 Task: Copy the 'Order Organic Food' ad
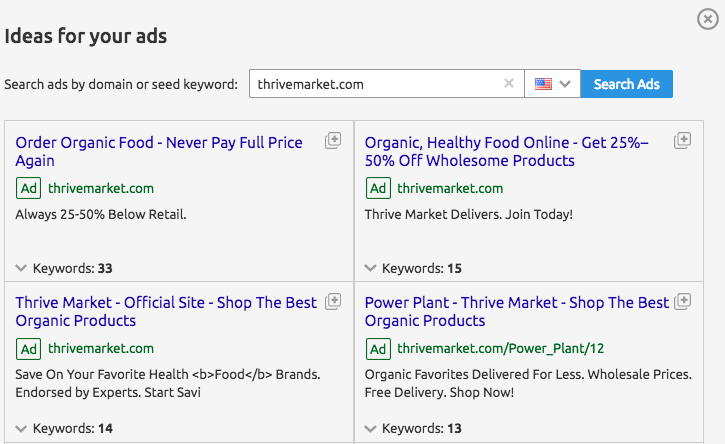[333, 141]
